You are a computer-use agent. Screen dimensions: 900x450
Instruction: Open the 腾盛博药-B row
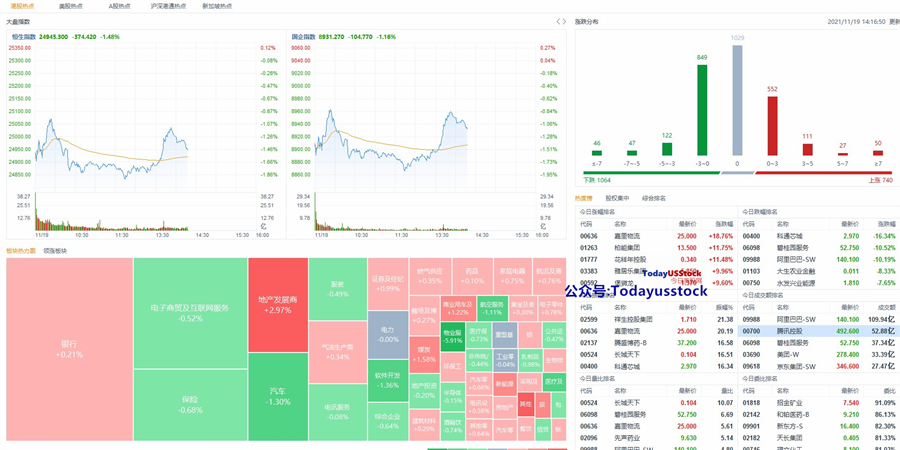pos(657,343)
